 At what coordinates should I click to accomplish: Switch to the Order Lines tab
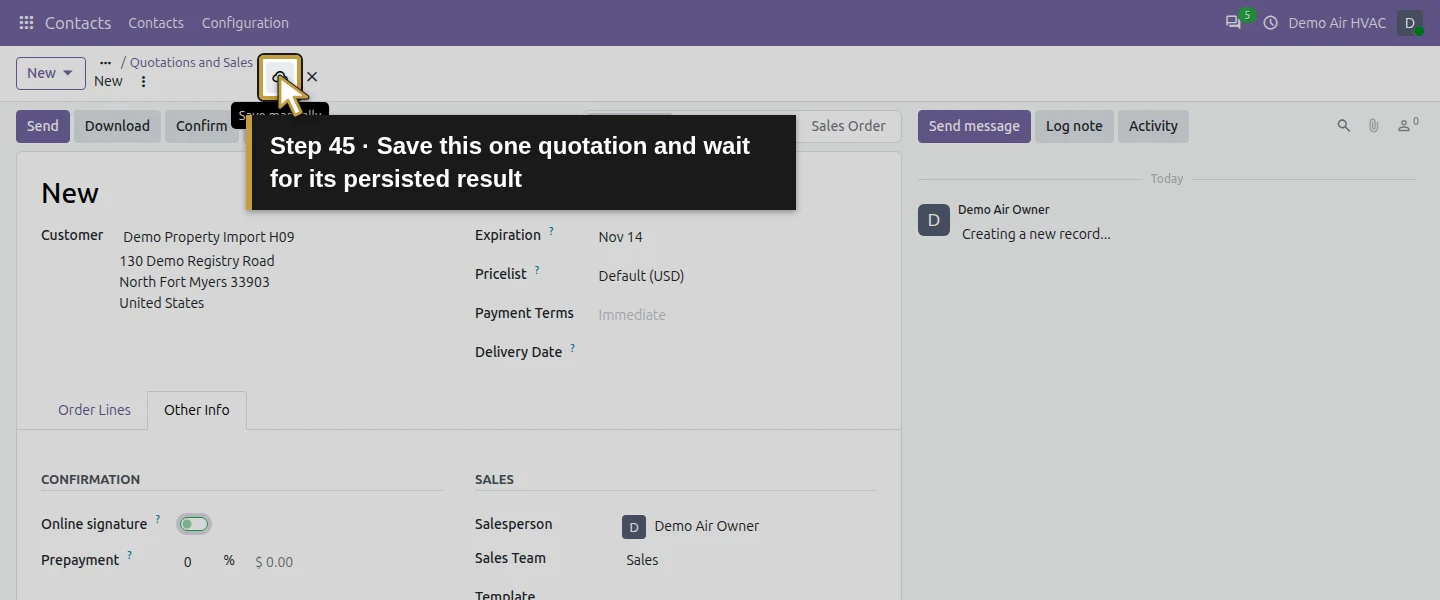point(94,410)
